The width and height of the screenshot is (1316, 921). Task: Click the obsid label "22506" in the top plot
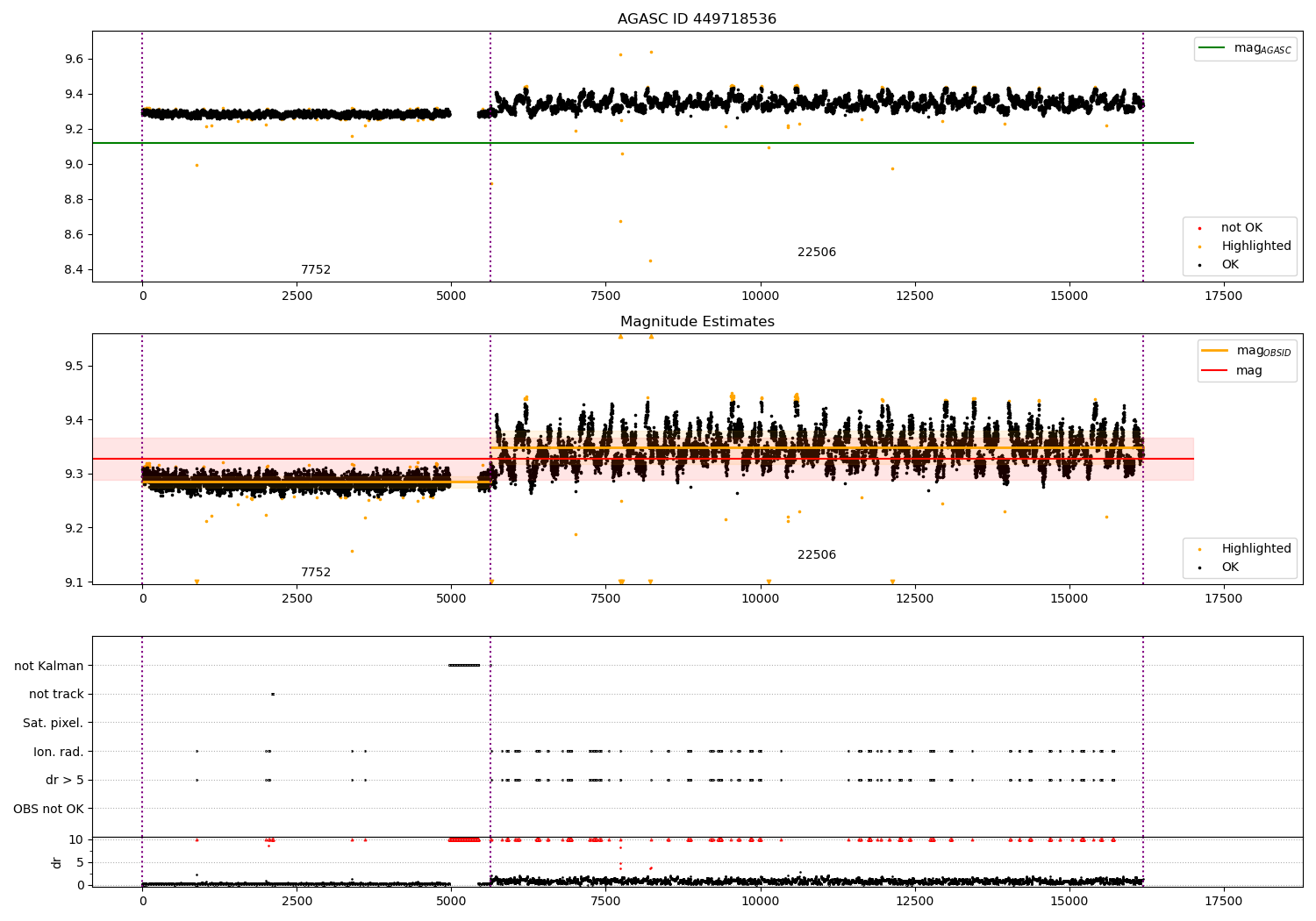817,253
